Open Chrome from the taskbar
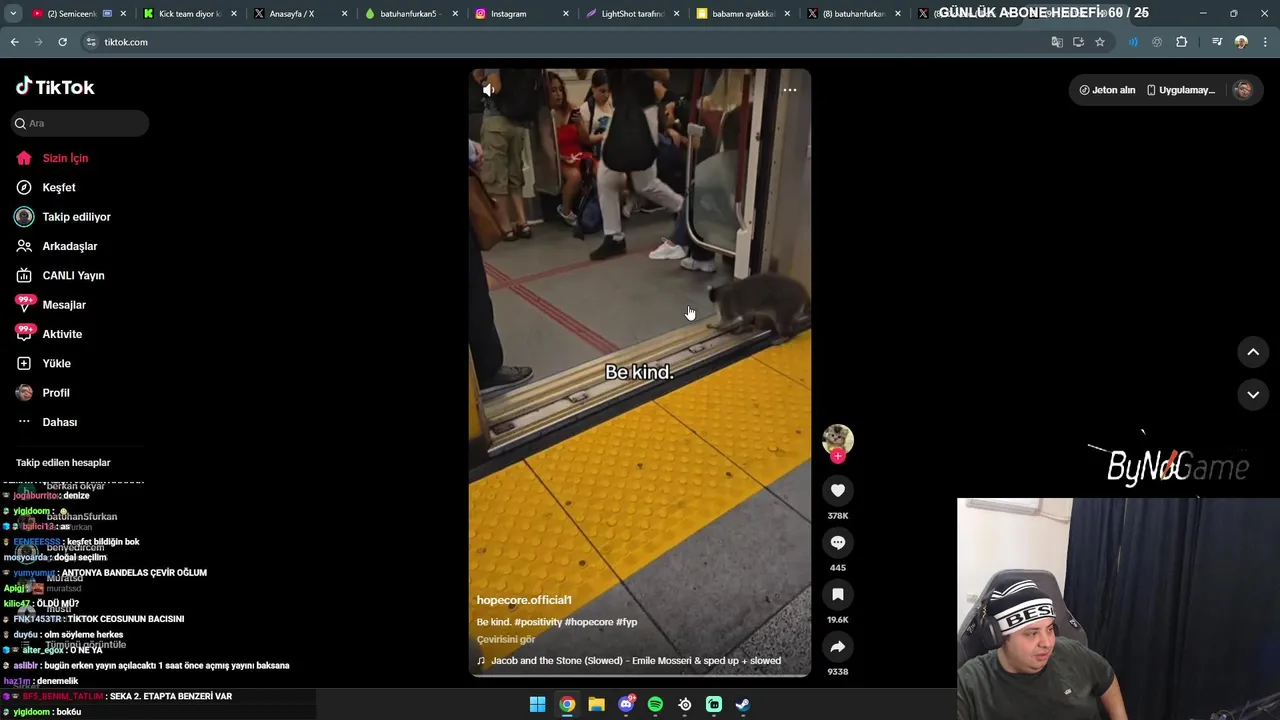This screenshot has height=720, width=1280. [567, 705]
